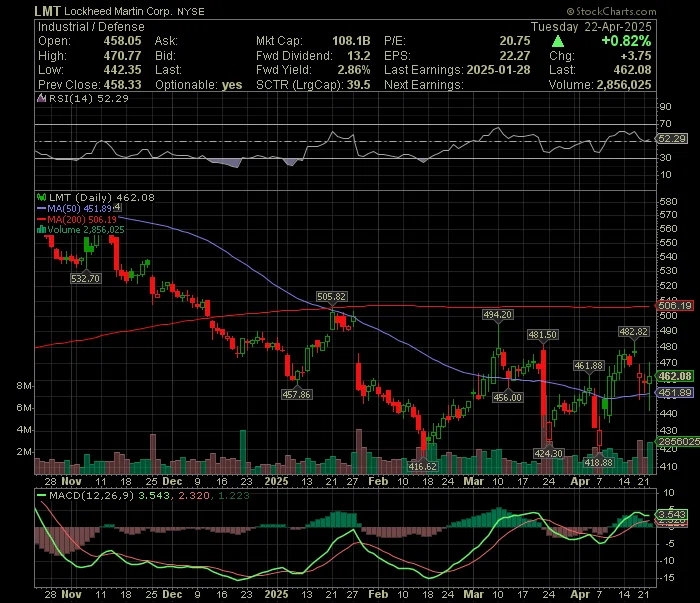The height and width of the screenshot is (603, 700).
Task: Click the Fwd Yield value 2.86%
Action: (354, 70)
